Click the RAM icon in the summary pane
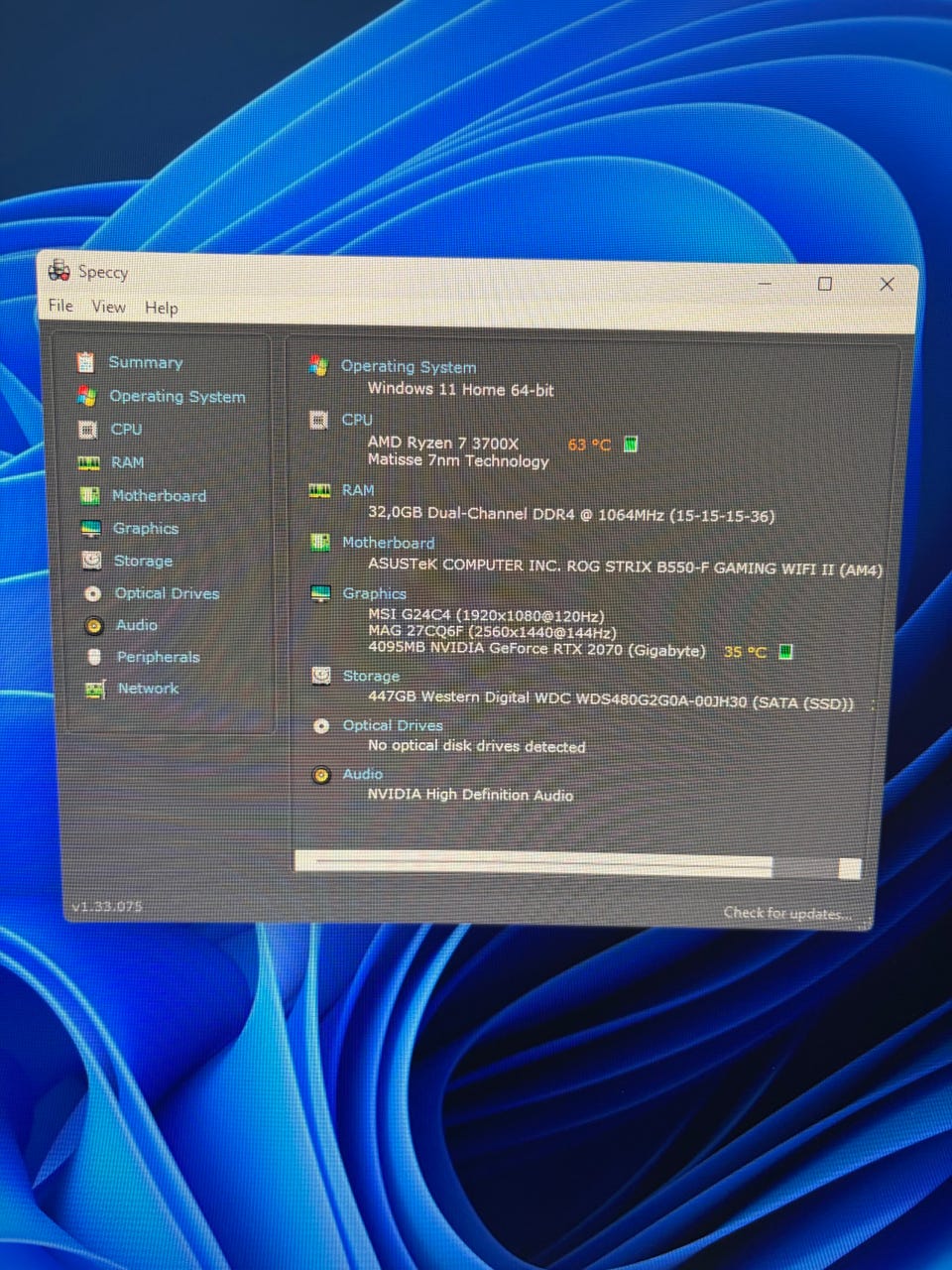 coord(319,490)
